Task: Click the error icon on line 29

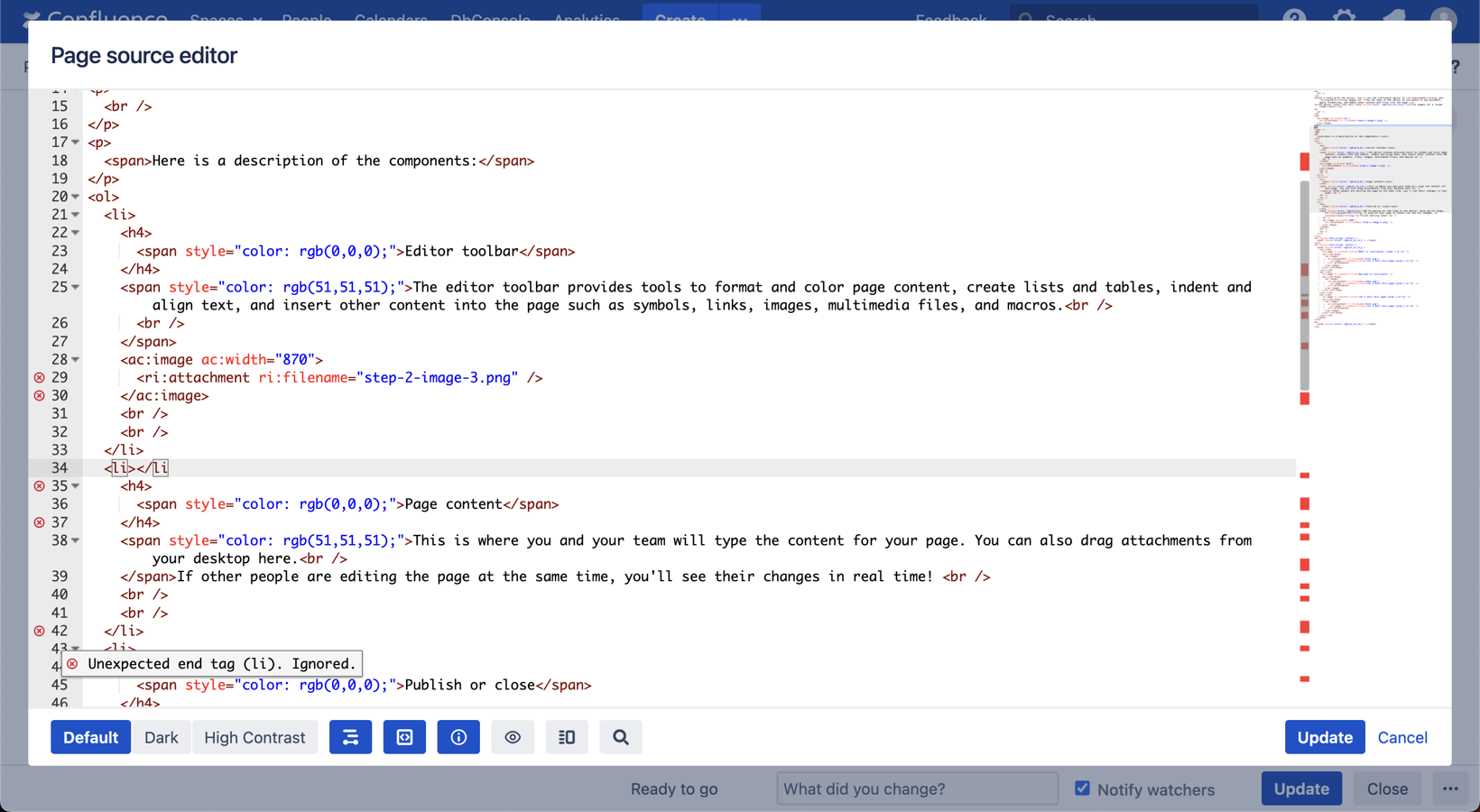Action: [x=40, y=377]
